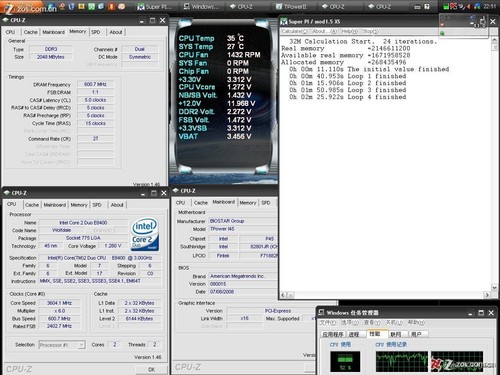Open the 查看 menu in Task Manager
This screenshot has width=500, height=375.
point(372,323)
